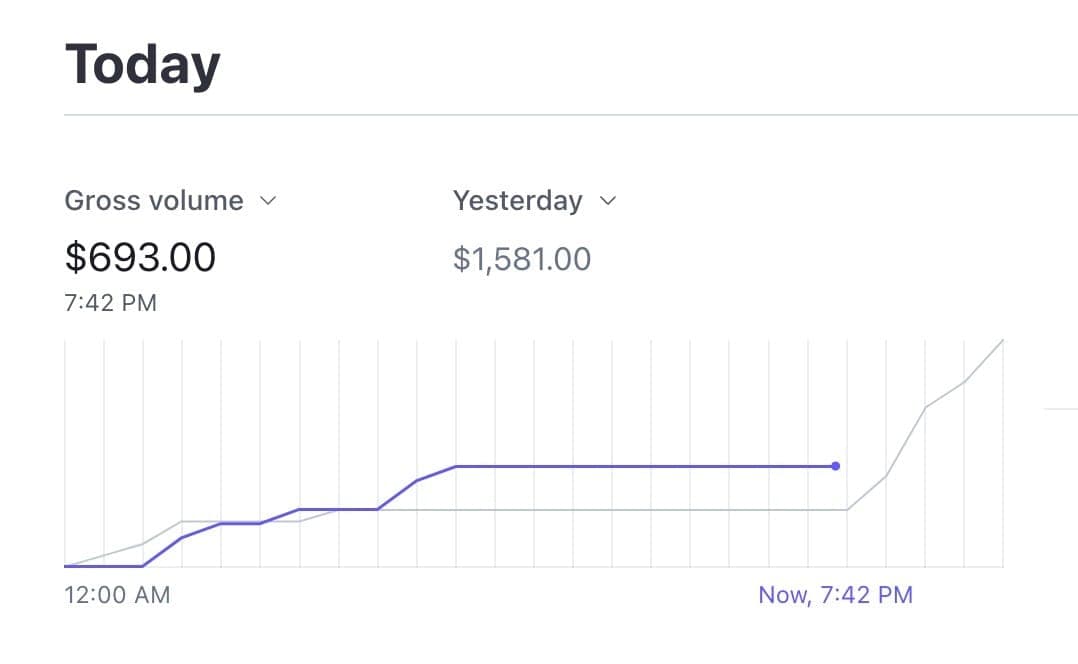
Task: Click the 12:00 AM axis label
Action: (x=117, y=596)
